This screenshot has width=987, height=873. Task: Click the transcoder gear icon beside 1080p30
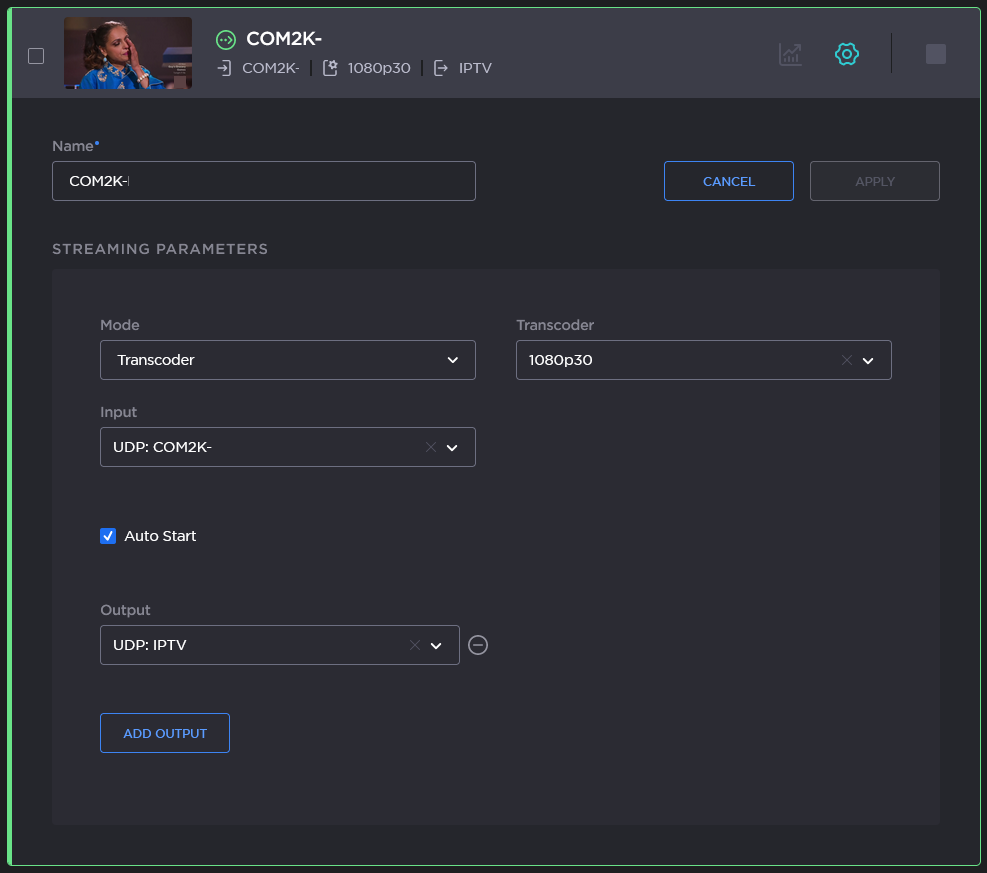point(330,68)
